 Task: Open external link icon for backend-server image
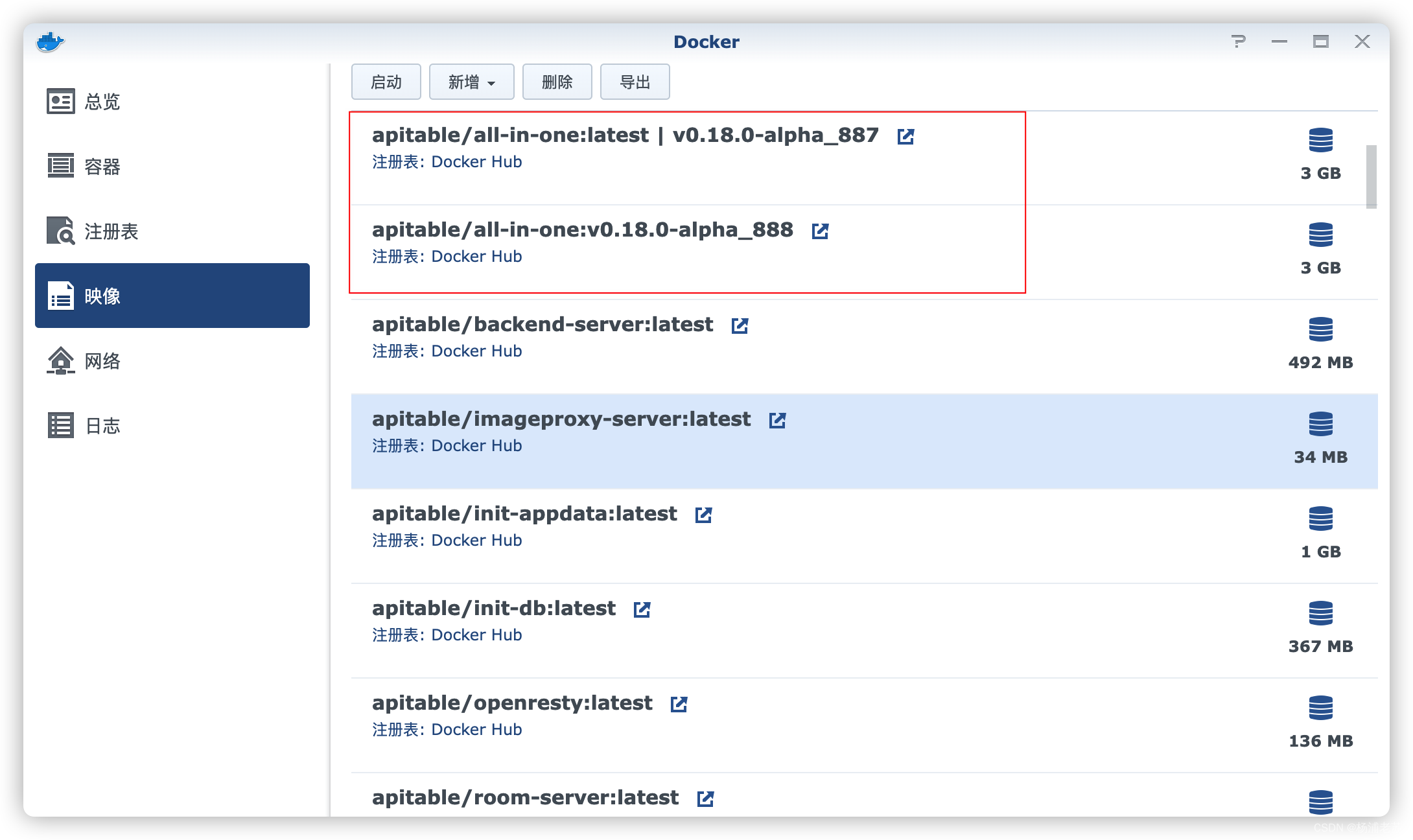point(740,325)
